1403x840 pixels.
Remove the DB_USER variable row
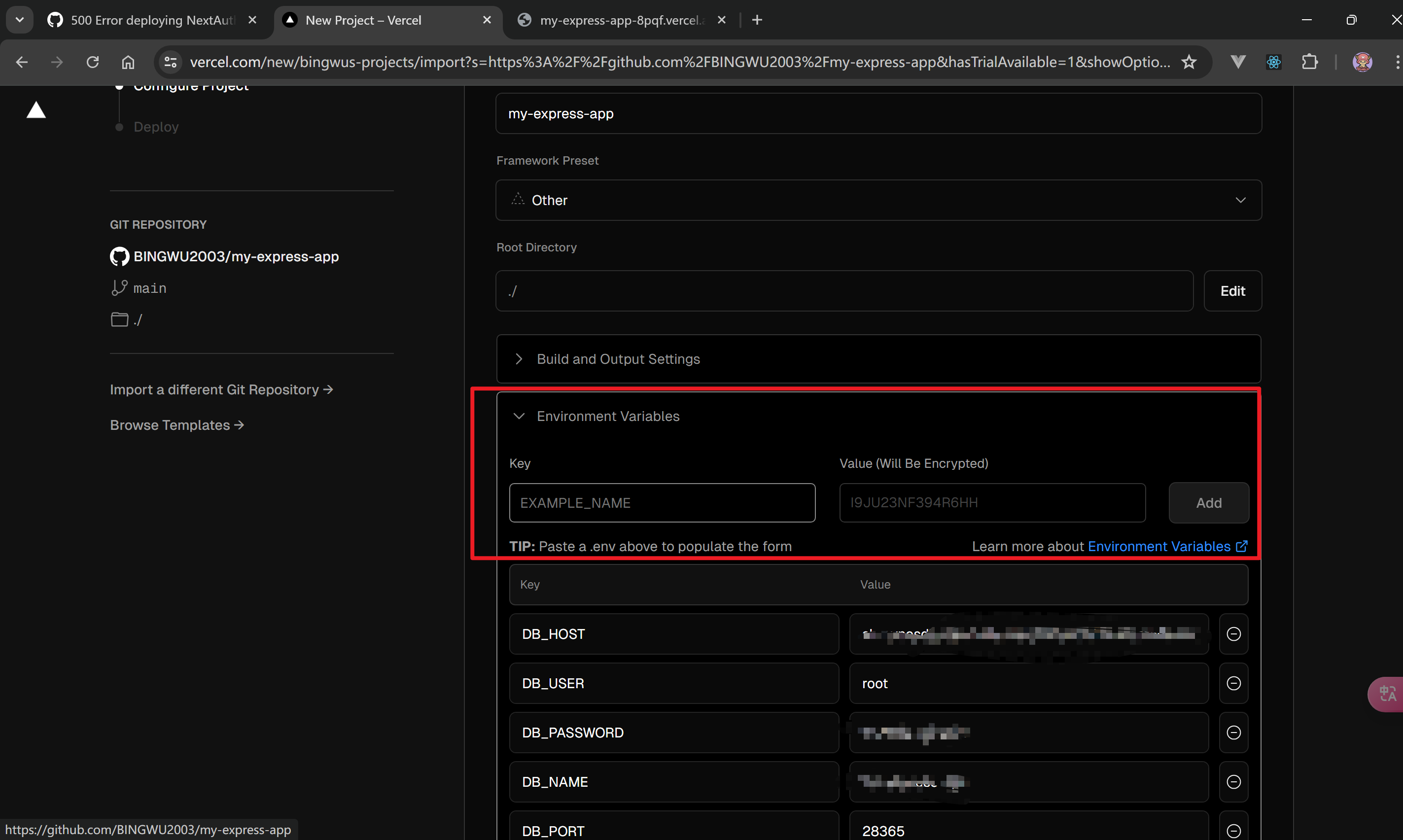(1233, 683)
